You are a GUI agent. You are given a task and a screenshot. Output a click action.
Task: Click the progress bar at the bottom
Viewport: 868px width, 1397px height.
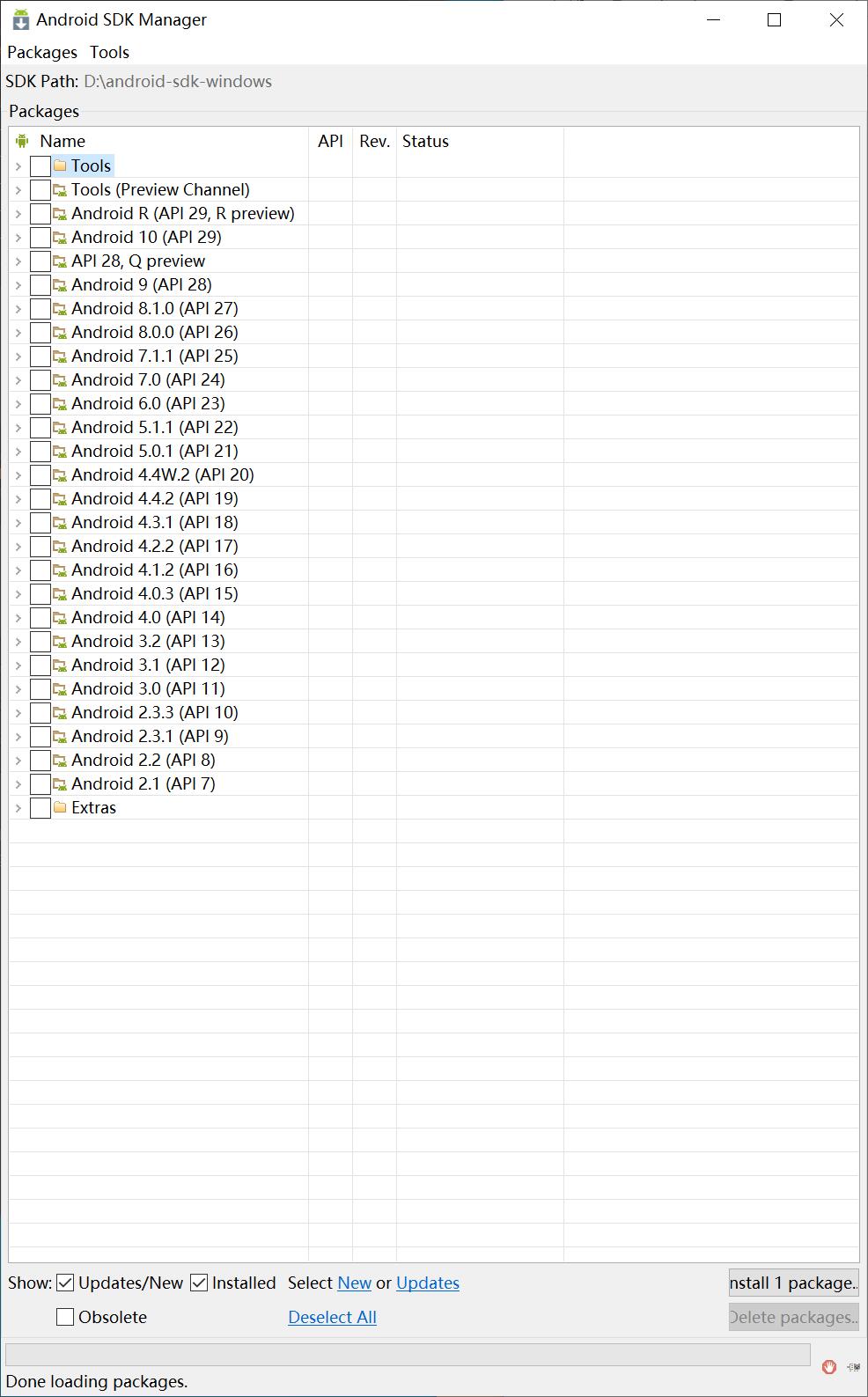pos(408,1355)
